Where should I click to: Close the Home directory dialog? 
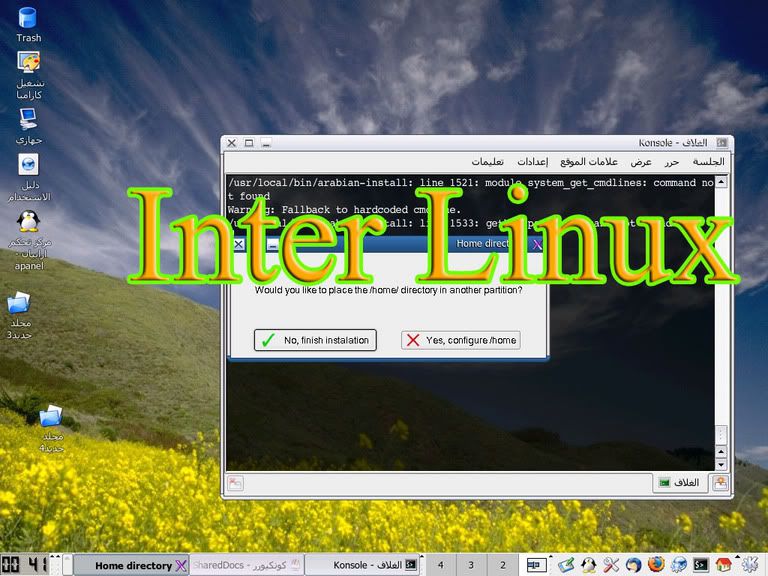[x=239, y=243]
